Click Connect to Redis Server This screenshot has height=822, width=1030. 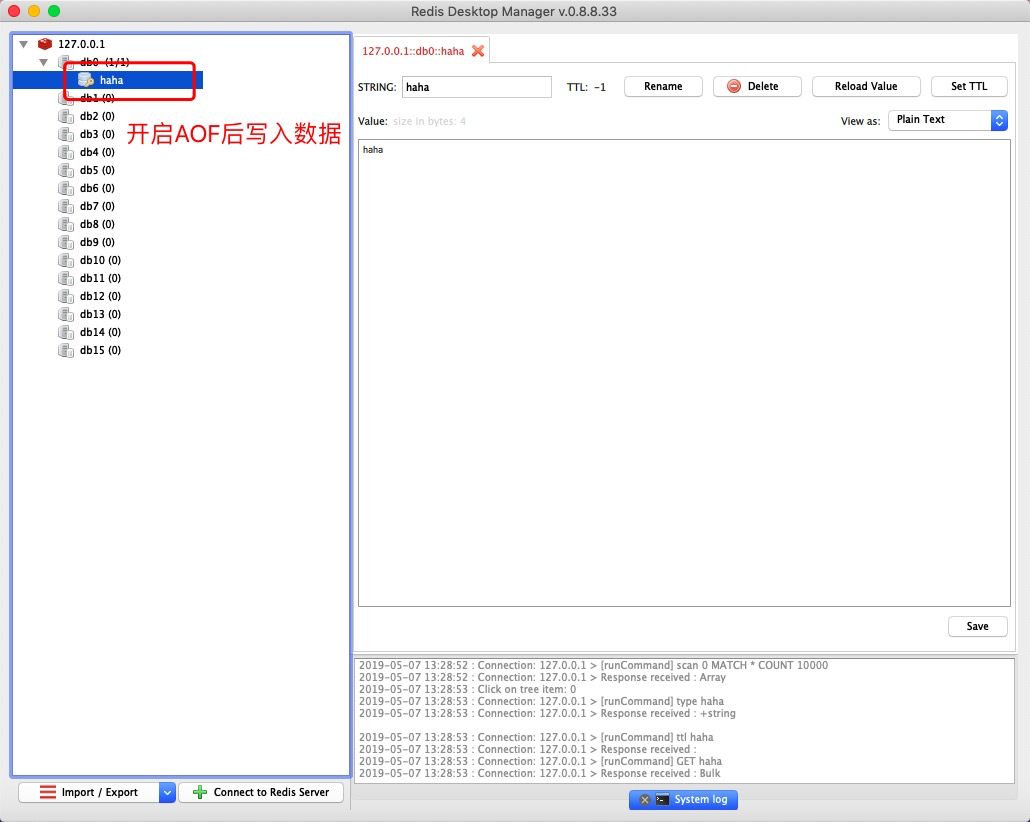pyautogui.click(x=261, y=792)
